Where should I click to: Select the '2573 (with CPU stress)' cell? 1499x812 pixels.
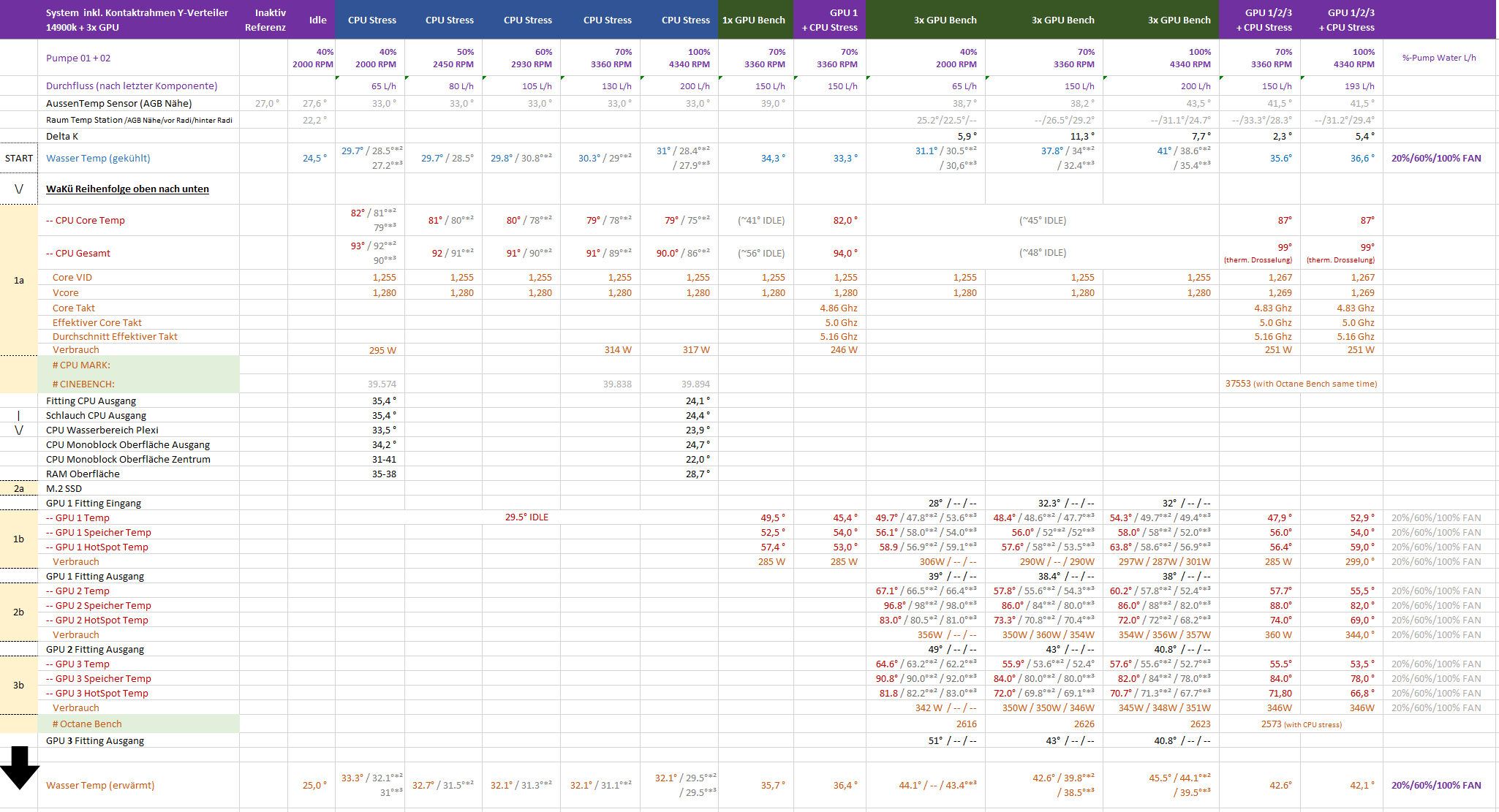(1301, 724)
